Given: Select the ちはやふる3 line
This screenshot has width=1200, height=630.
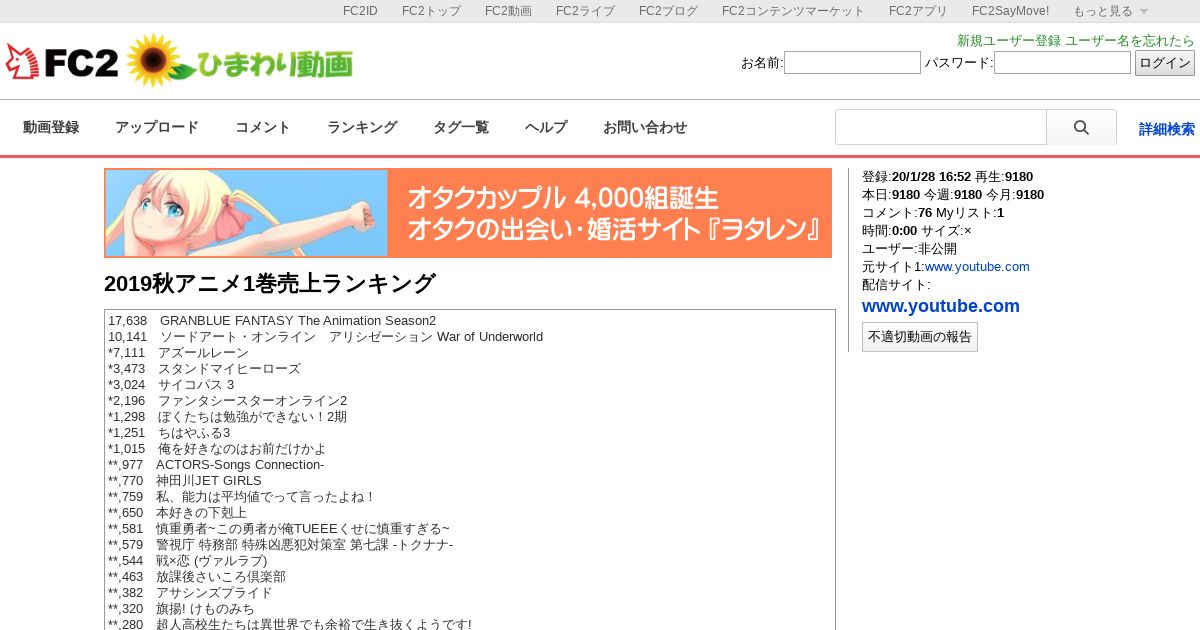Looking at the screenshot, I should (169, 433).
